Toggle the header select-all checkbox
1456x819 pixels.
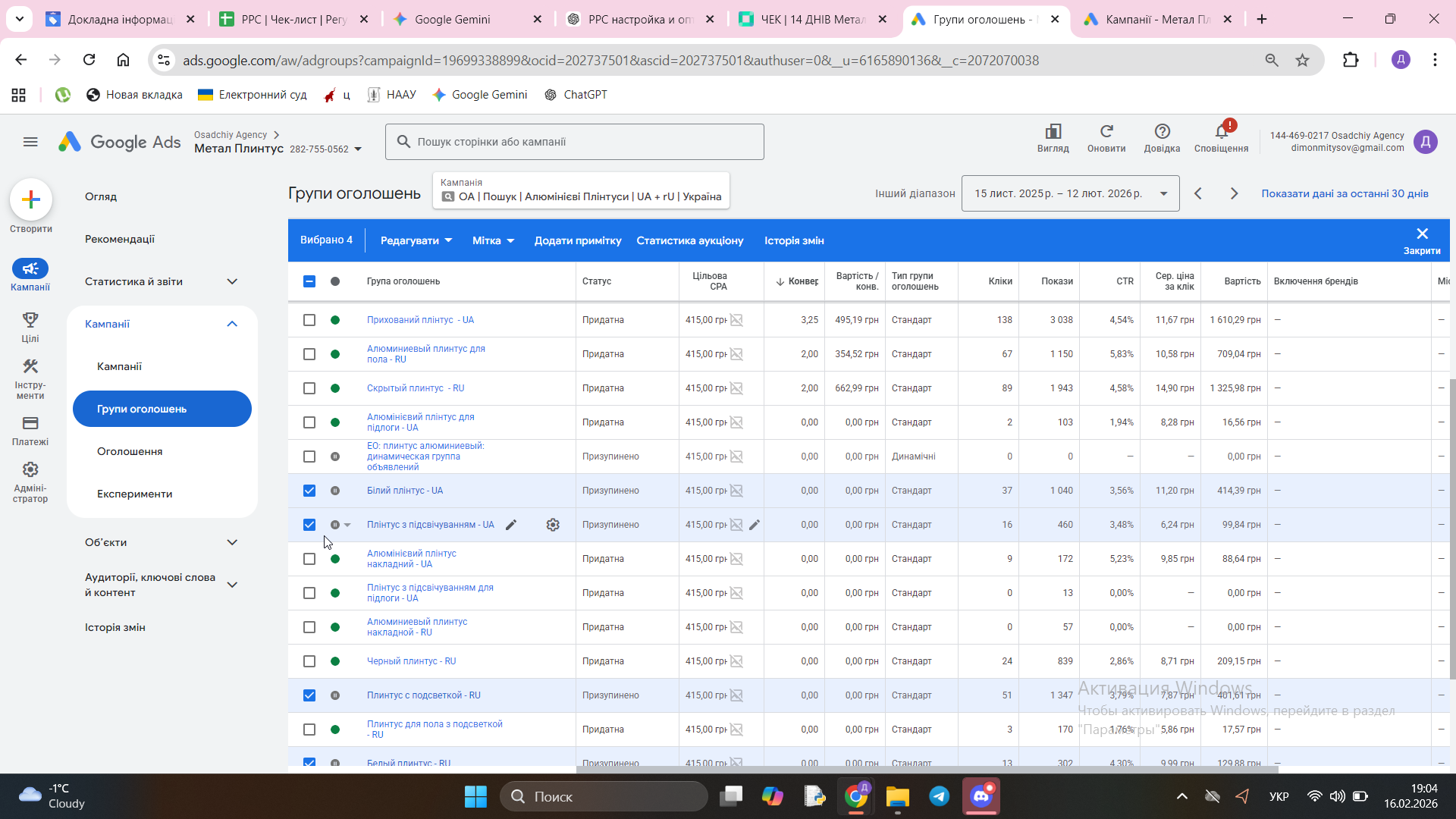click(309, 281)
